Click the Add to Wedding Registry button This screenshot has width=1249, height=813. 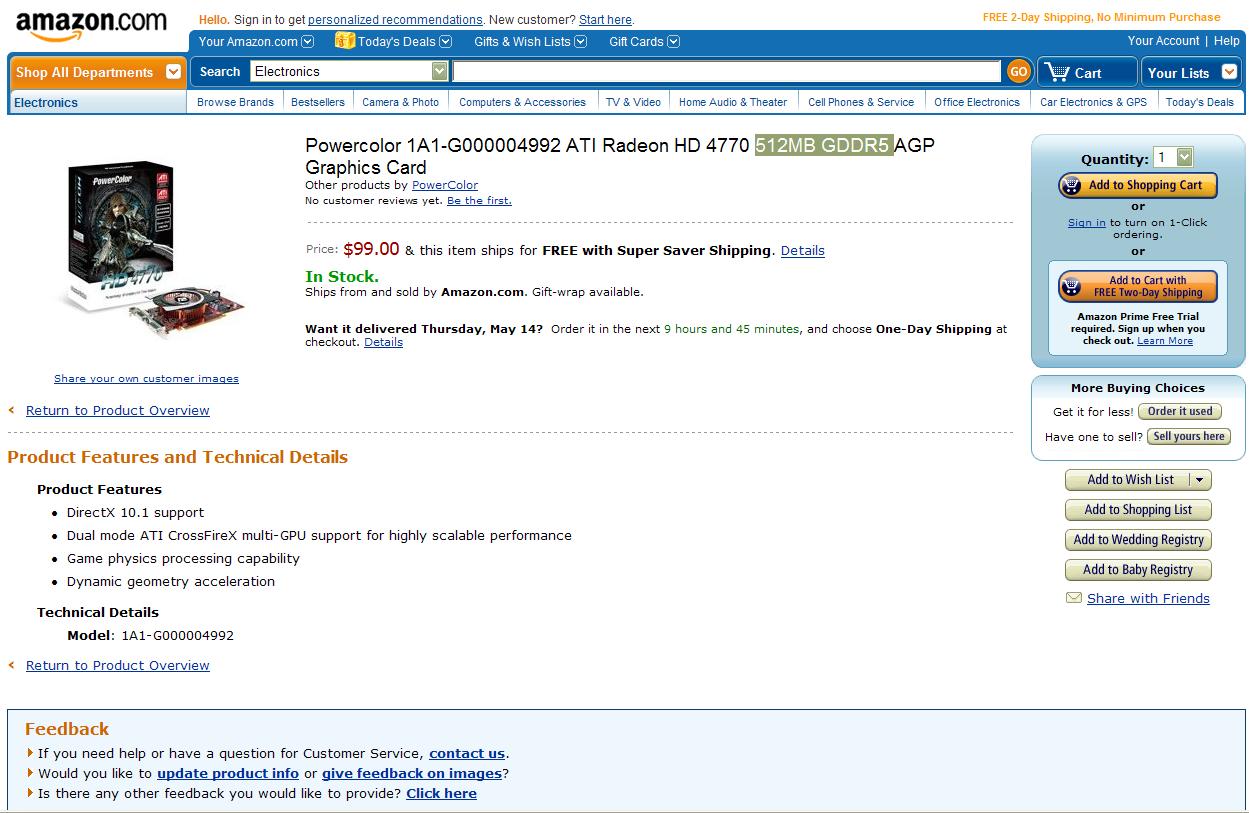click(x=1138, y=540)
